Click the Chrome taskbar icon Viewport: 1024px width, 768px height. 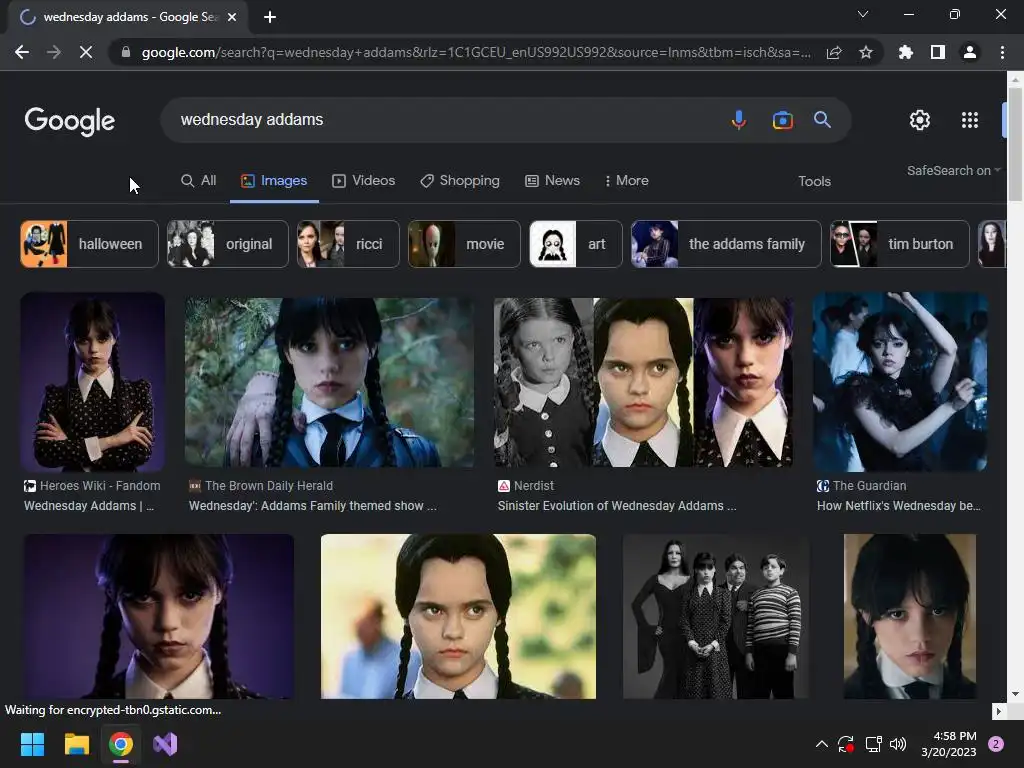click(121, 744)
